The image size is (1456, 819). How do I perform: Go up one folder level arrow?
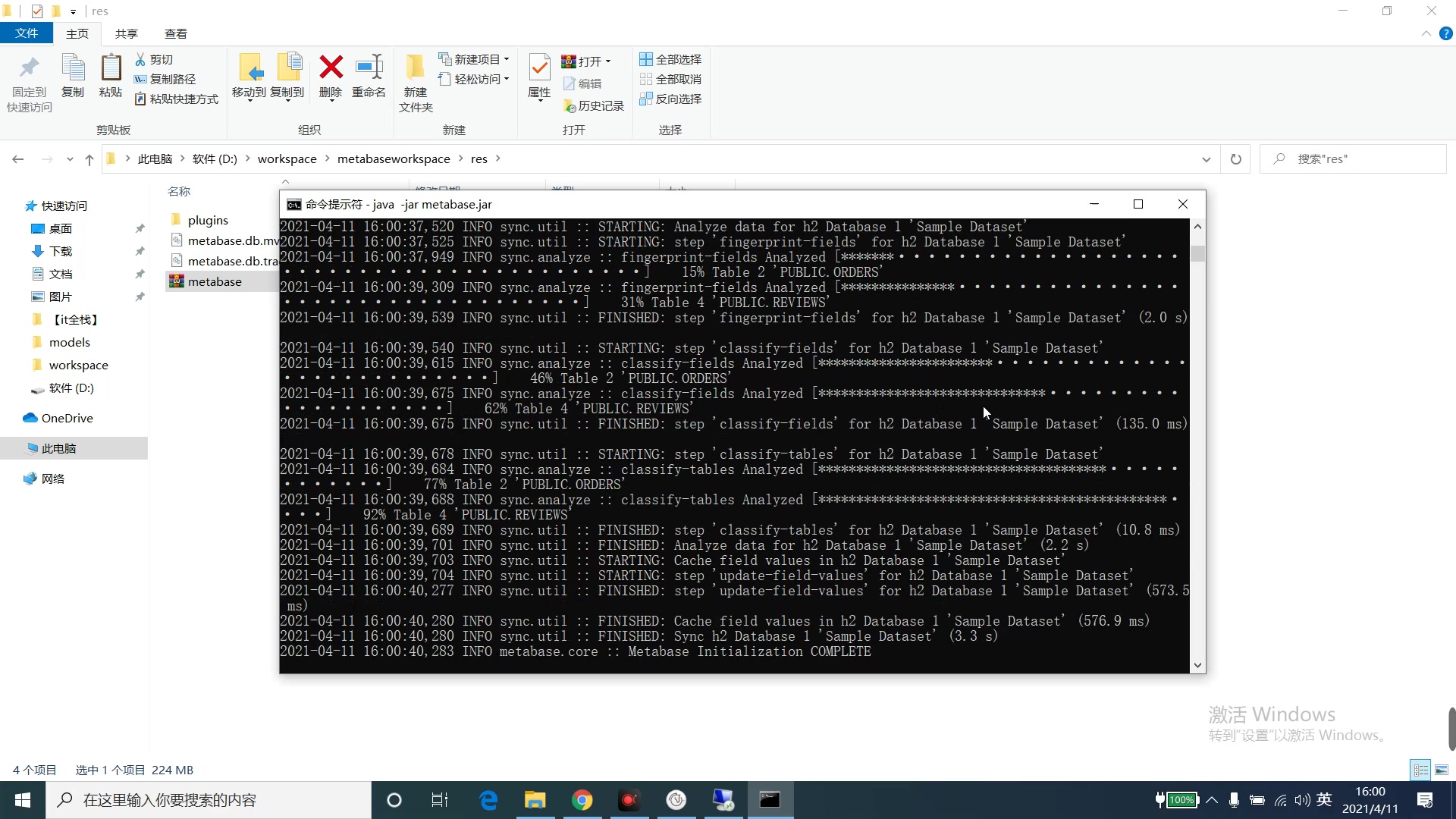tap(89, 159)
